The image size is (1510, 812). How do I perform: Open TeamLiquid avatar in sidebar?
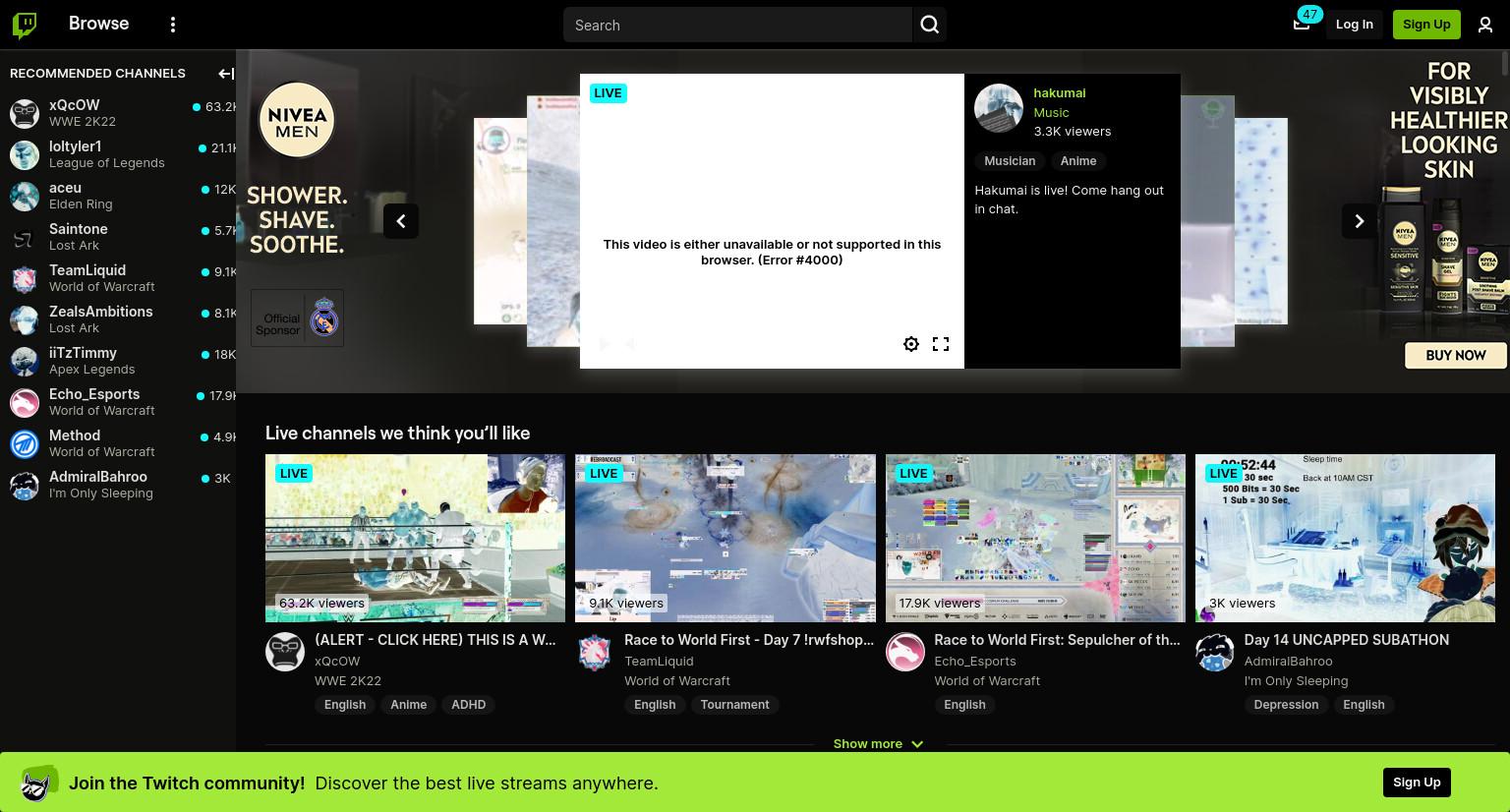pos(25,278)
